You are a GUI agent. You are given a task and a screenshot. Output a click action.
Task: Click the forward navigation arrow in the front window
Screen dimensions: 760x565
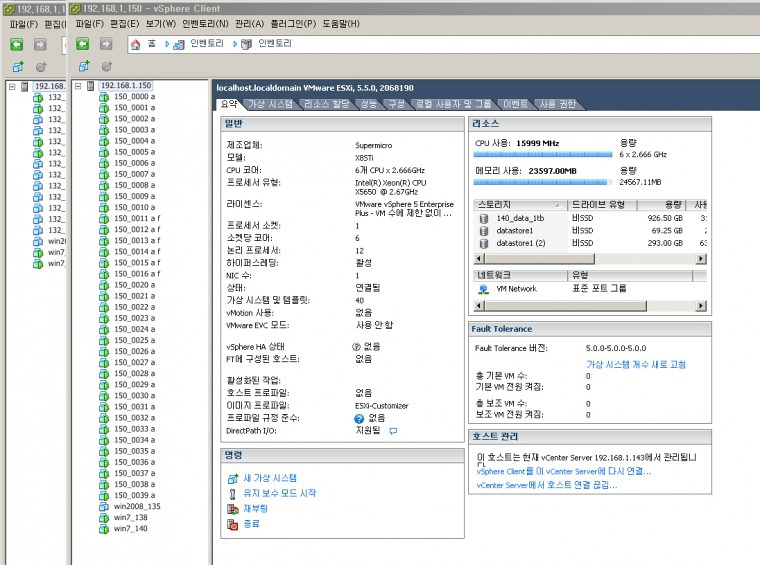tap(106, 44)
